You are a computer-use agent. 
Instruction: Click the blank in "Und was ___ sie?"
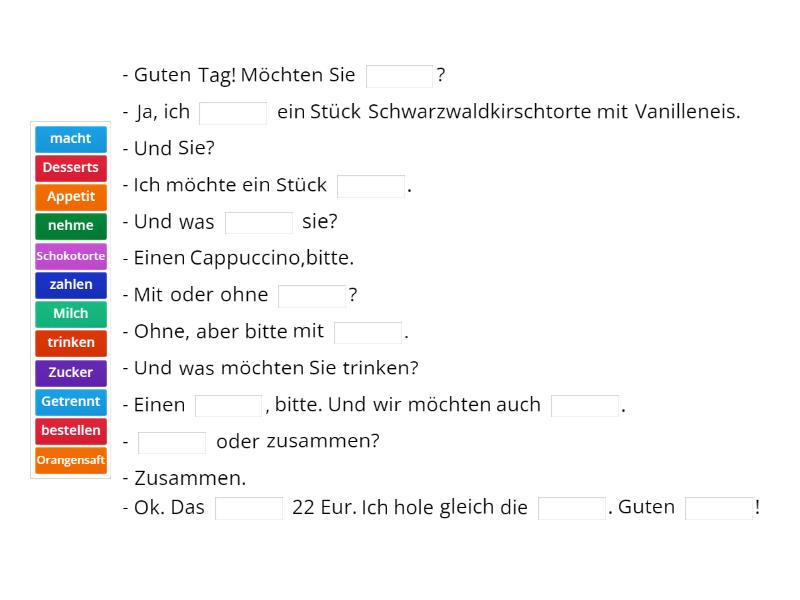(x=258, y=221)
